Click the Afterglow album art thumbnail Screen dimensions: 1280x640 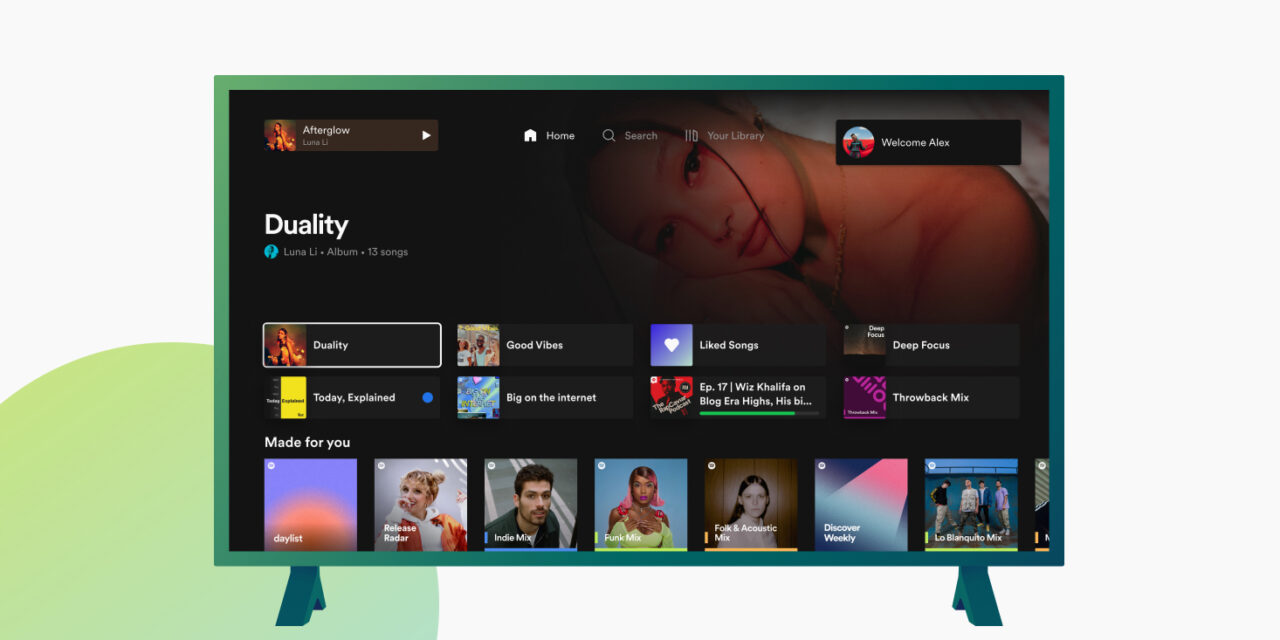[280, 135]
